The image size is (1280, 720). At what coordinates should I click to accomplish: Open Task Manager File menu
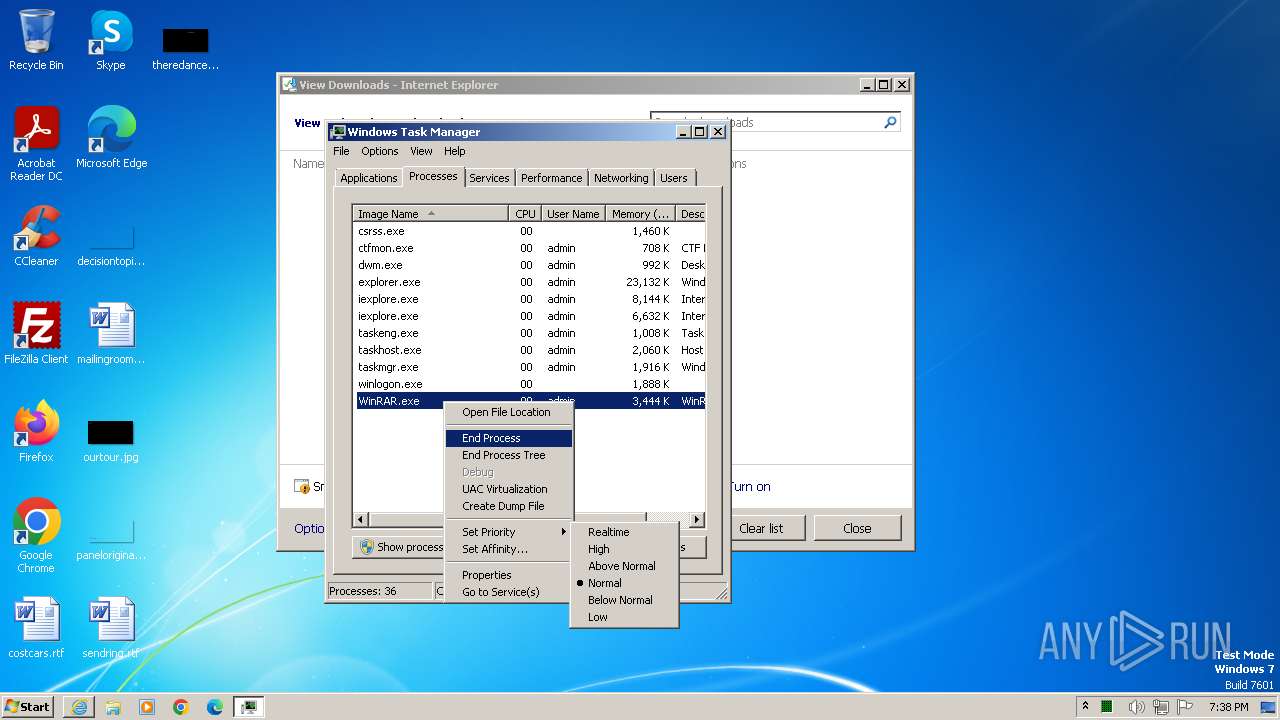coord(341,151)
